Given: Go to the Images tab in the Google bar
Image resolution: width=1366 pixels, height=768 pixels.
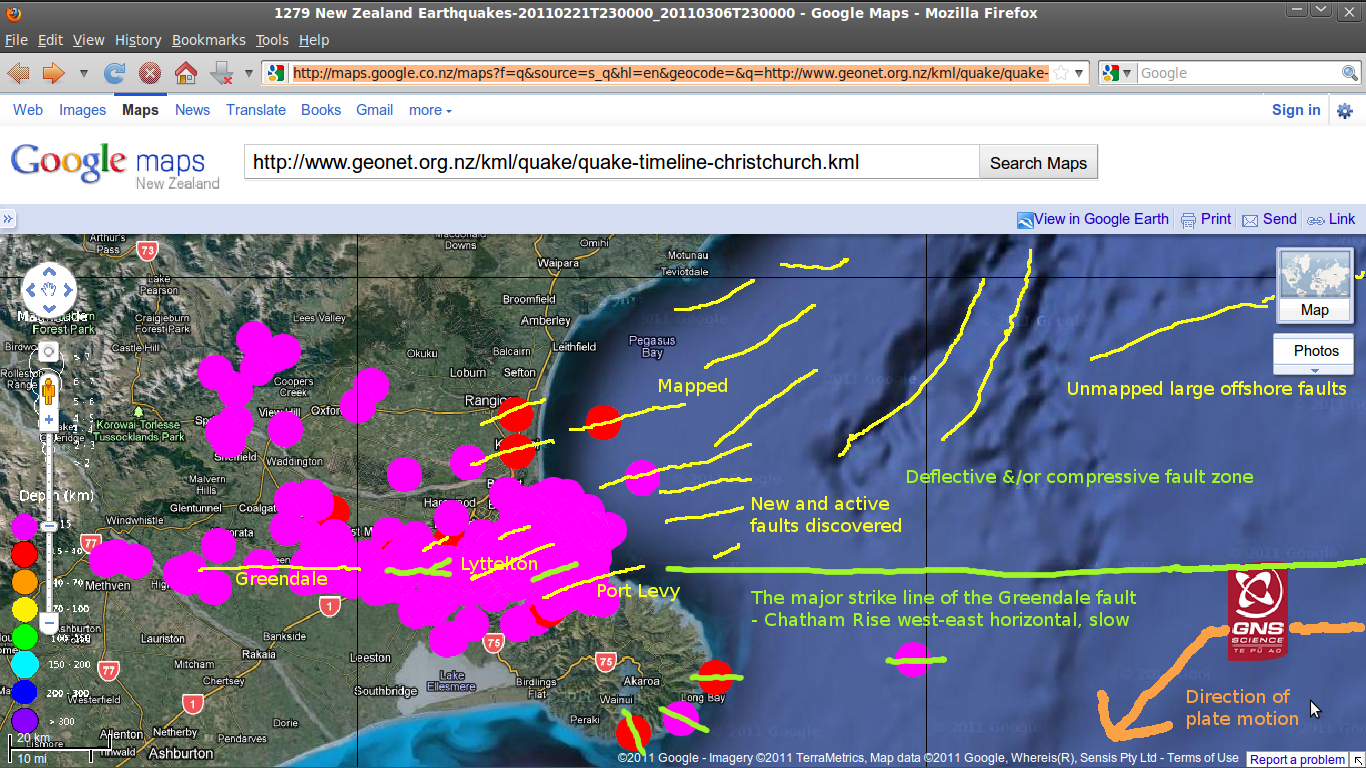Looking at the screenshot, I should [82, 110].
